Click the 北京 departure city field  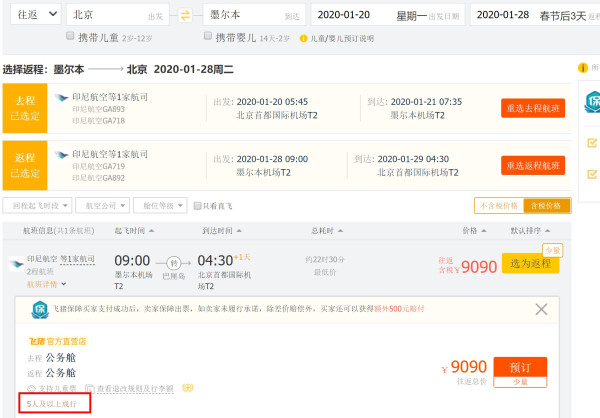(117, 15)
